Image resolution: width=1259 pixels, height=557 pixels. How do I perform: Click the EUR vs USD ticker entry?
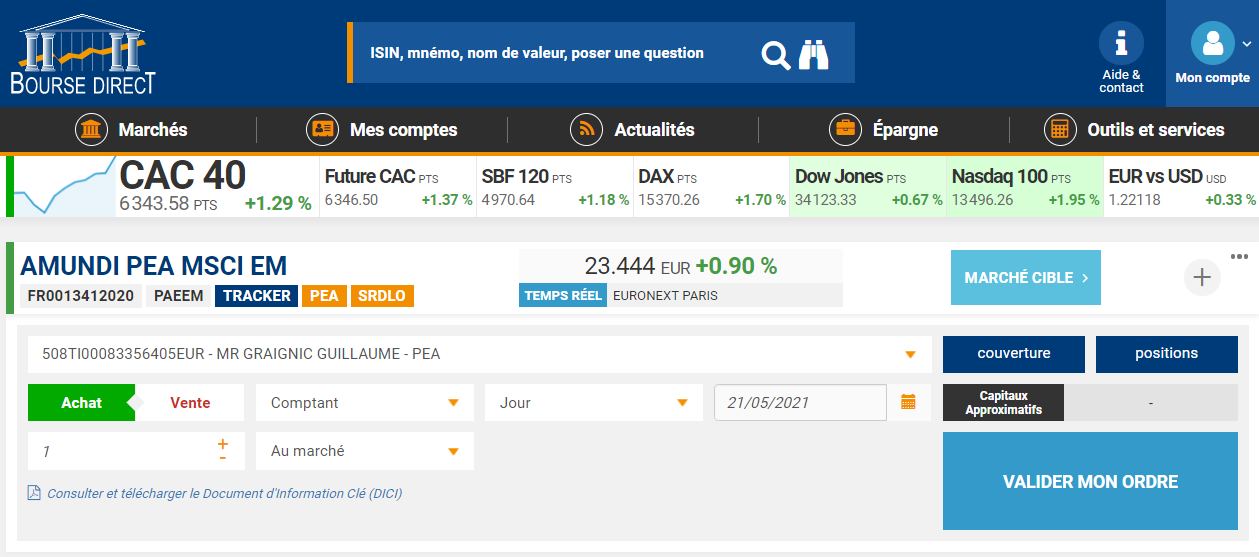pos(1182,187)
